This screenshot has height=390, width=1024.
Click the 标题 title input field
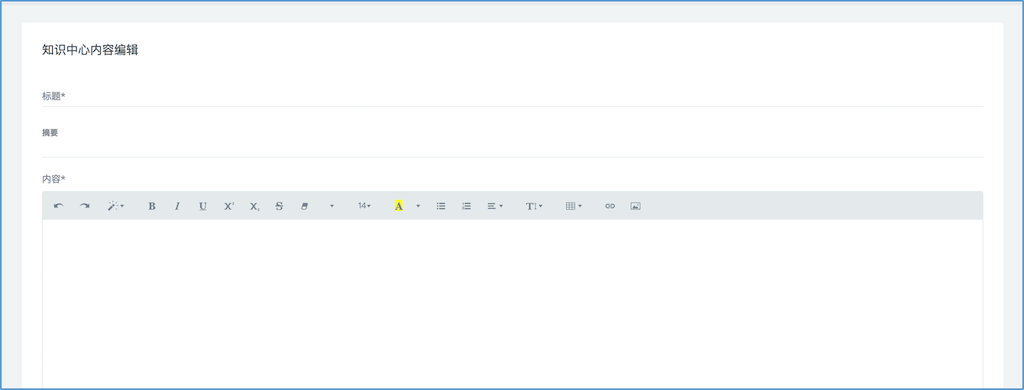pos(513,96)
